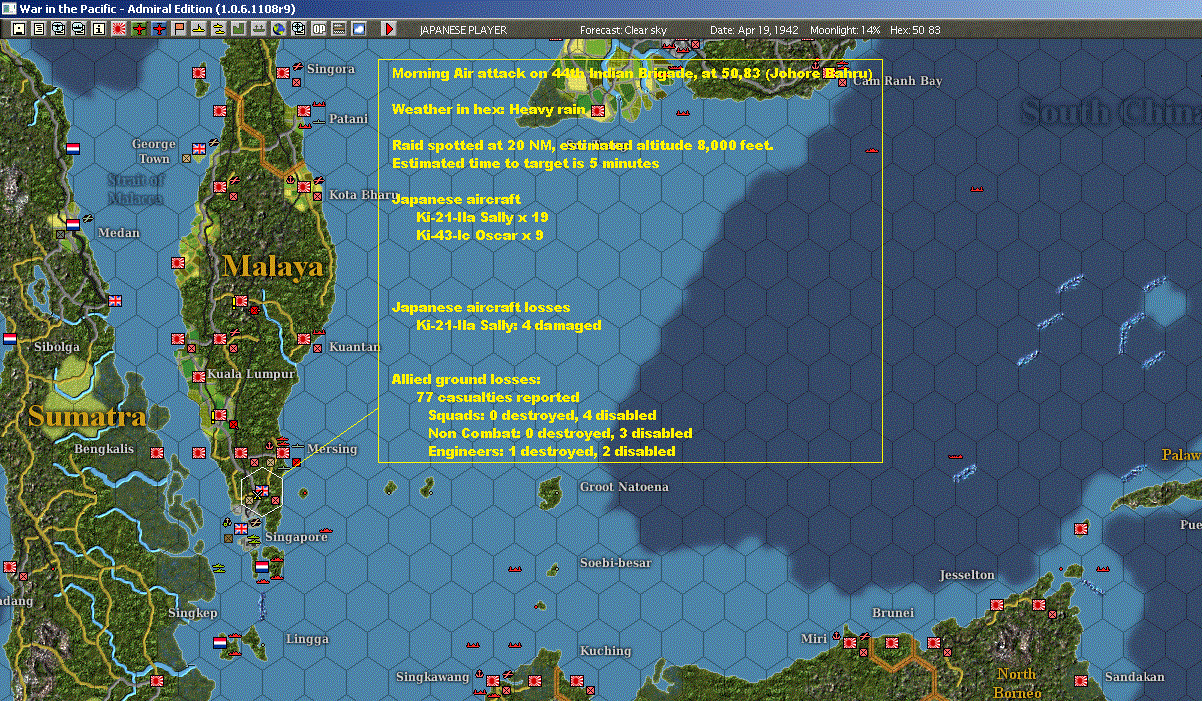The width and height of the screenshot is (1202, 701).
Task: Open the information 'i' toolbar icon
Action: coord(98,29)
